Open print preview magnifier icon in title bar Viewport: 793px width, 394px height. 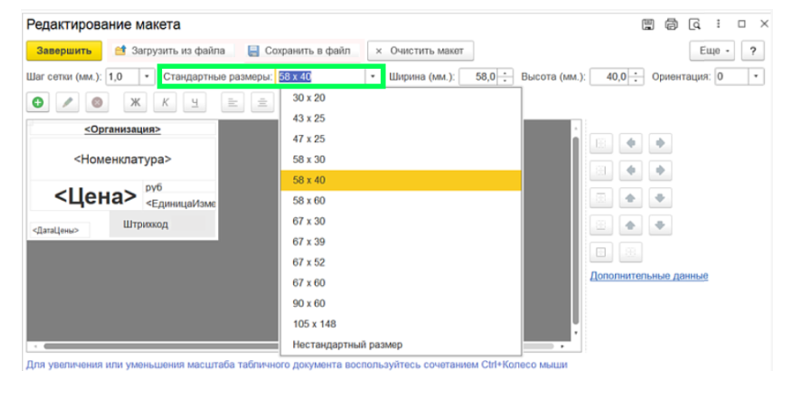click(695, 24)
